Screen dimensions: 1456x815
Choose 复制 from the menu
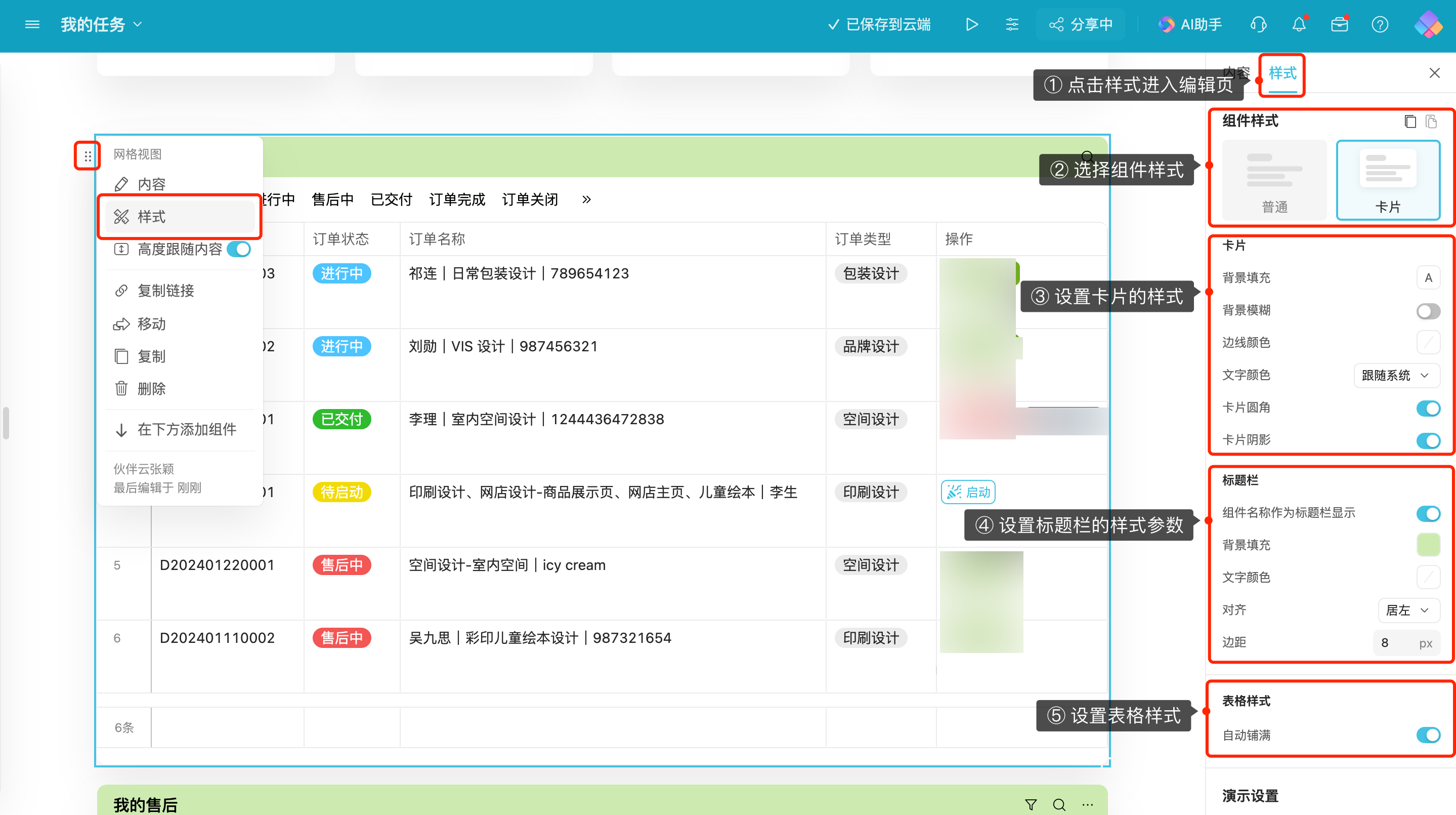pyautogui.click(x=180, y=356)
